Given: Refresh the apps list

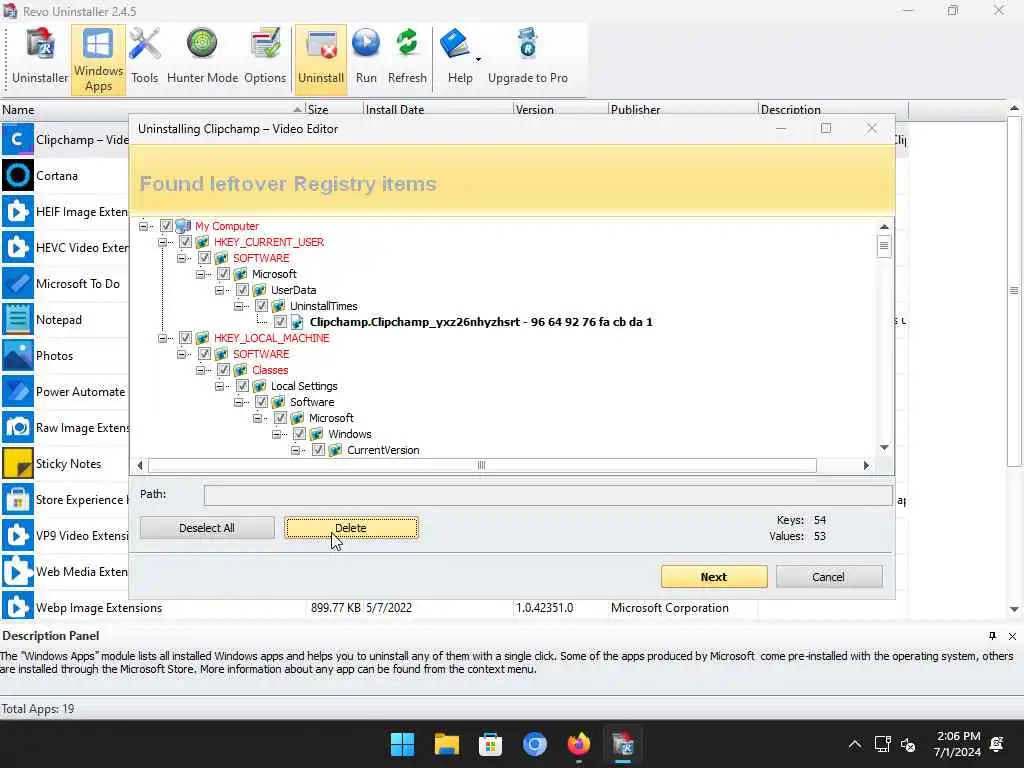Looking at the screenshot, I should (407, 58).
